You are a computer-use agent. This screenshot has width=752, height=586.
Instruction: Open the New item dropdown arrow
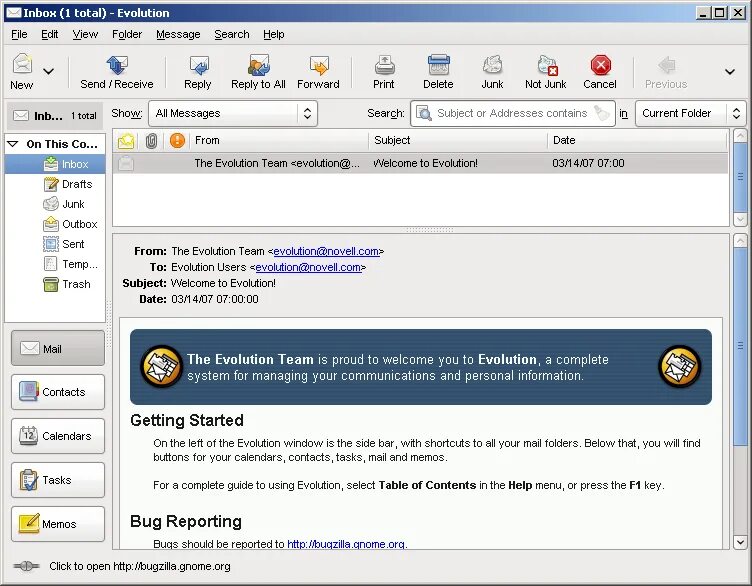48,72
